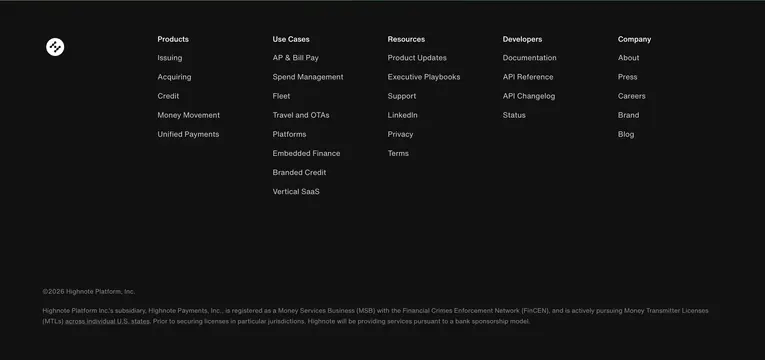The height and width of the screenshot is (360, 765).
Task: Open the Support page
Action: 402,96
